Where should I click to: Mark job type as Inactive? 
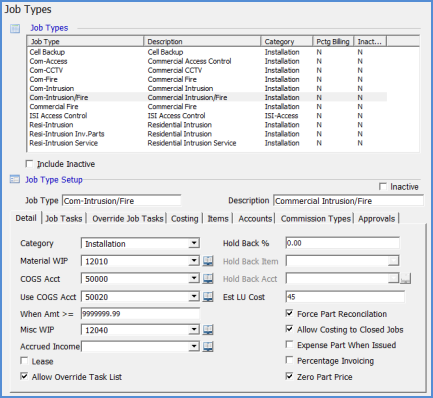[x=383, y=186]
